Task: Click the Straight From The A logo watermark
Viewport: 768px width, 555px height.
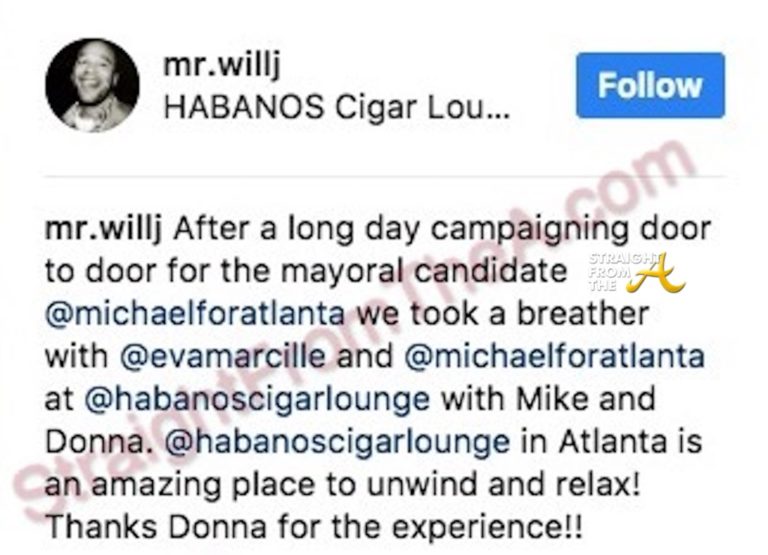Action: pyautogui.click(x=635, y=273)
